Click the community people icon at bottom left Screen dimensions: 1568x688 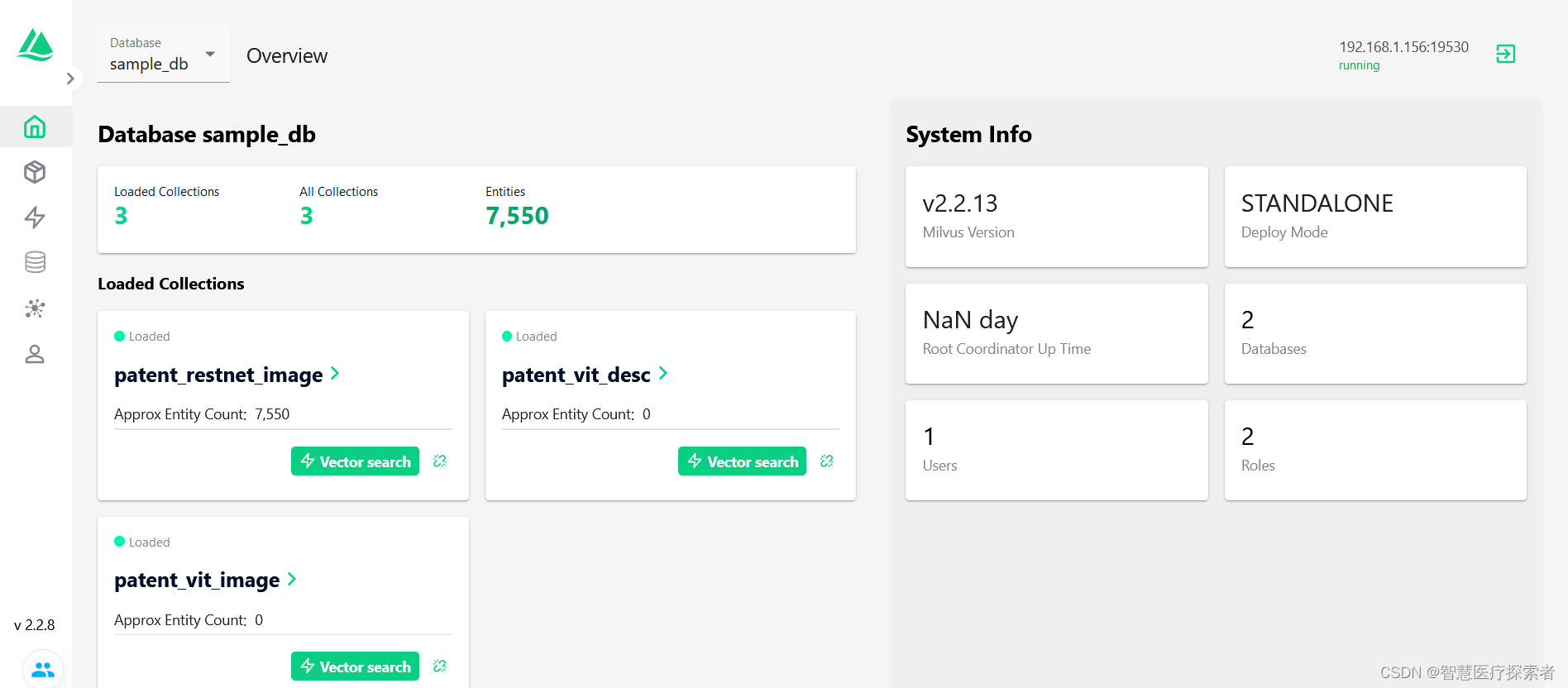(43, 669)
